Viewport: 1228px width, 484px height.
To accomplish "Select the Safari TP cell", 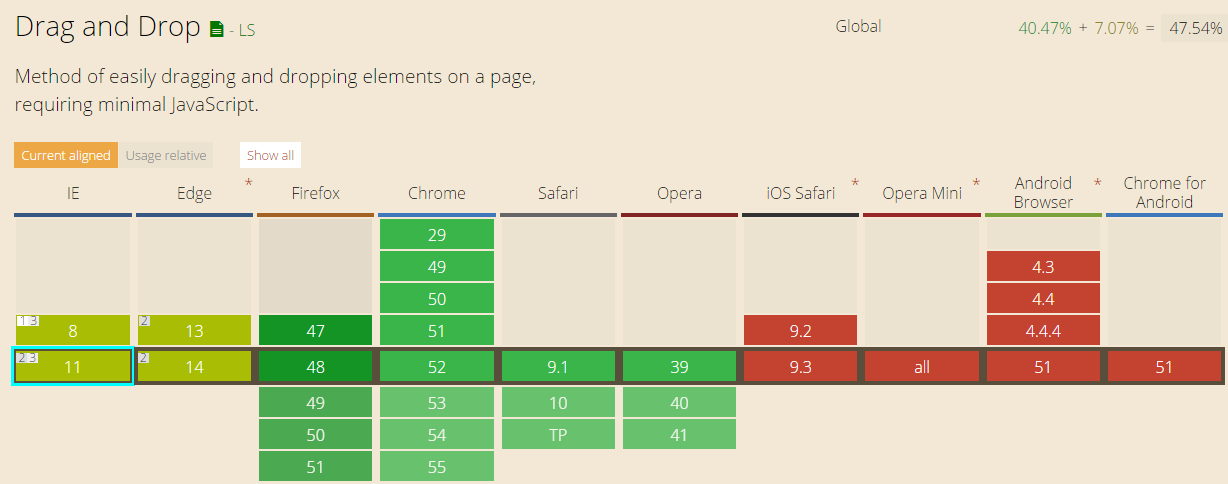I will point(558,434).
